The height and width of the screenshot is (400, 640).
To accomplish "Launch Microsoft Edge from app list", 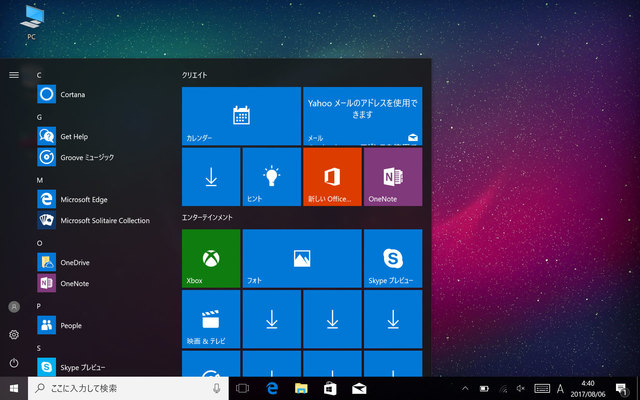I will point(72,199).
